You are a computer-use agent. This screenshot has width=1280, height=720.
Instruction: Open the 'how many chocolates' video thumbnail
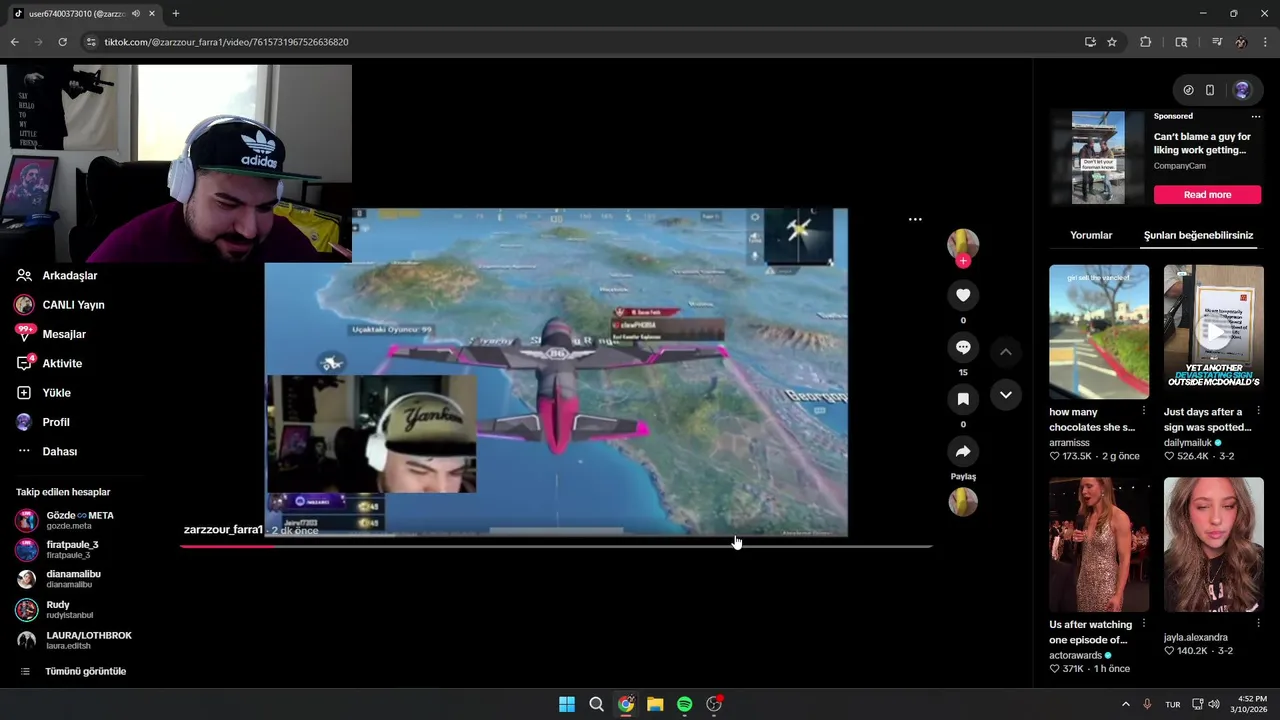[1099, 332]
